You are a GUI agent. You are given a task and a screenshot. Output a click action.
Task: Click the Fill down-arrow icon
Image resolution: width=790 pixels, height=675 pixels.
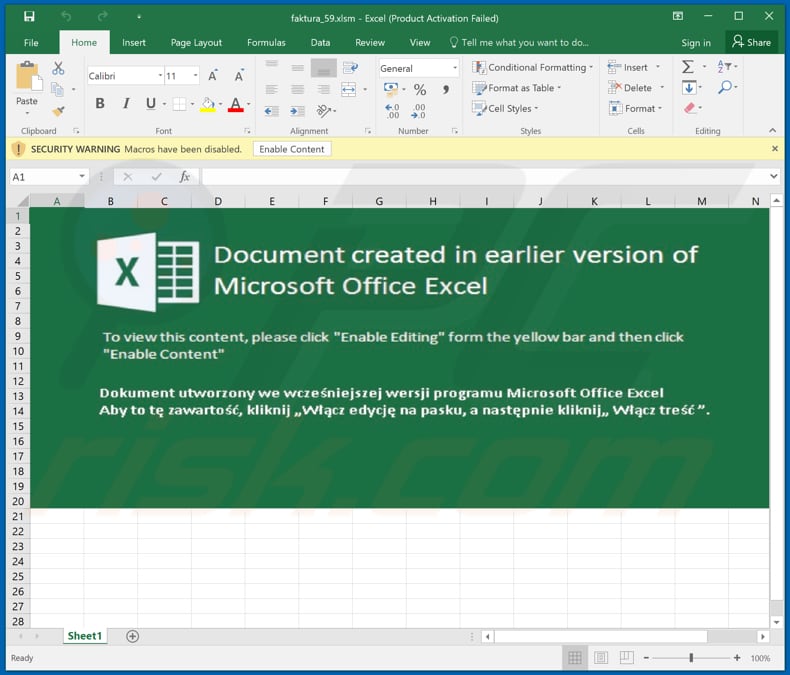[x=689, y=88]
